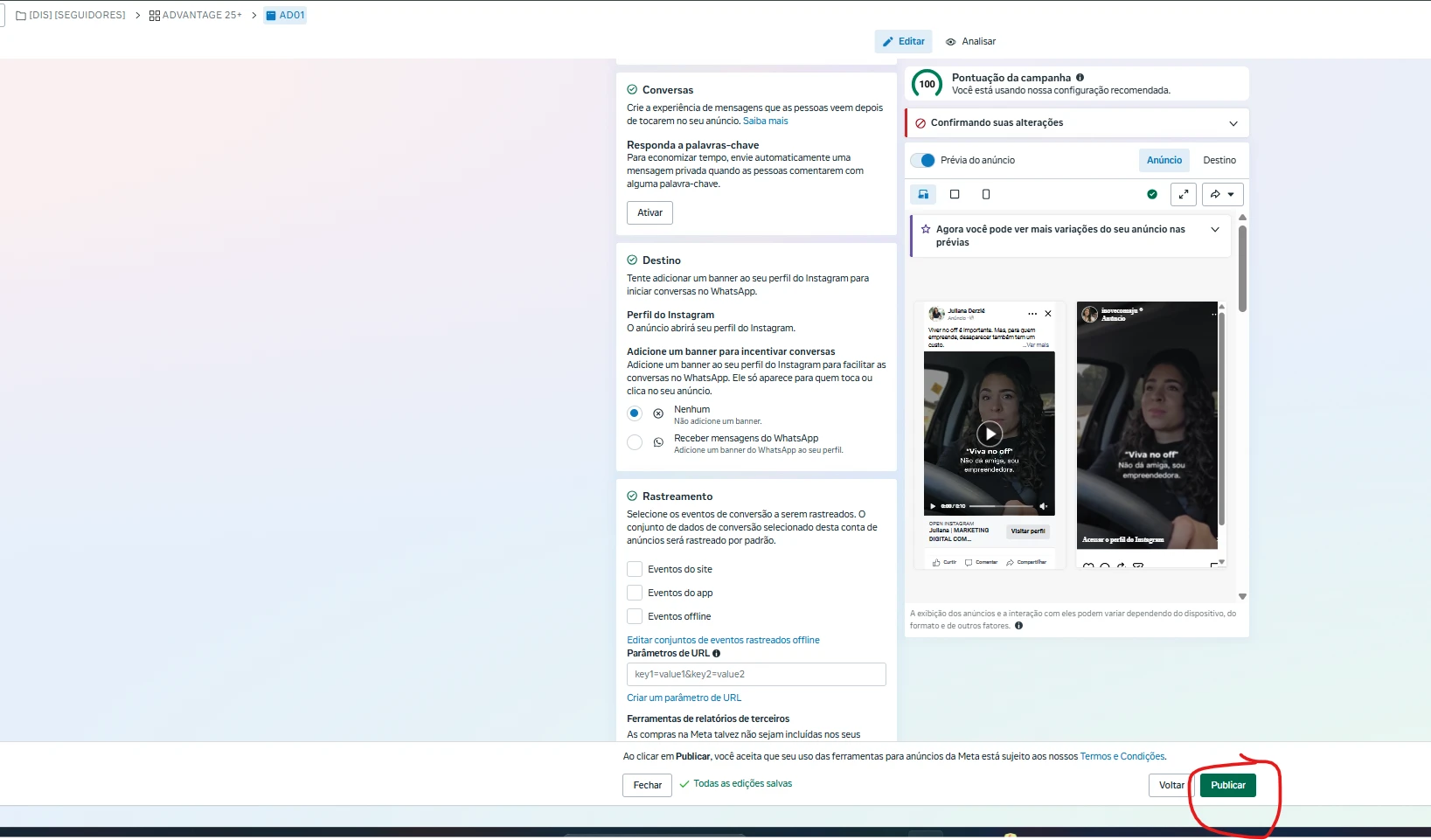Switch to the Anúncio preview tab
Image resolution: width=1431 pixels, height=840 pixels.
click(x=1164, y=160)
